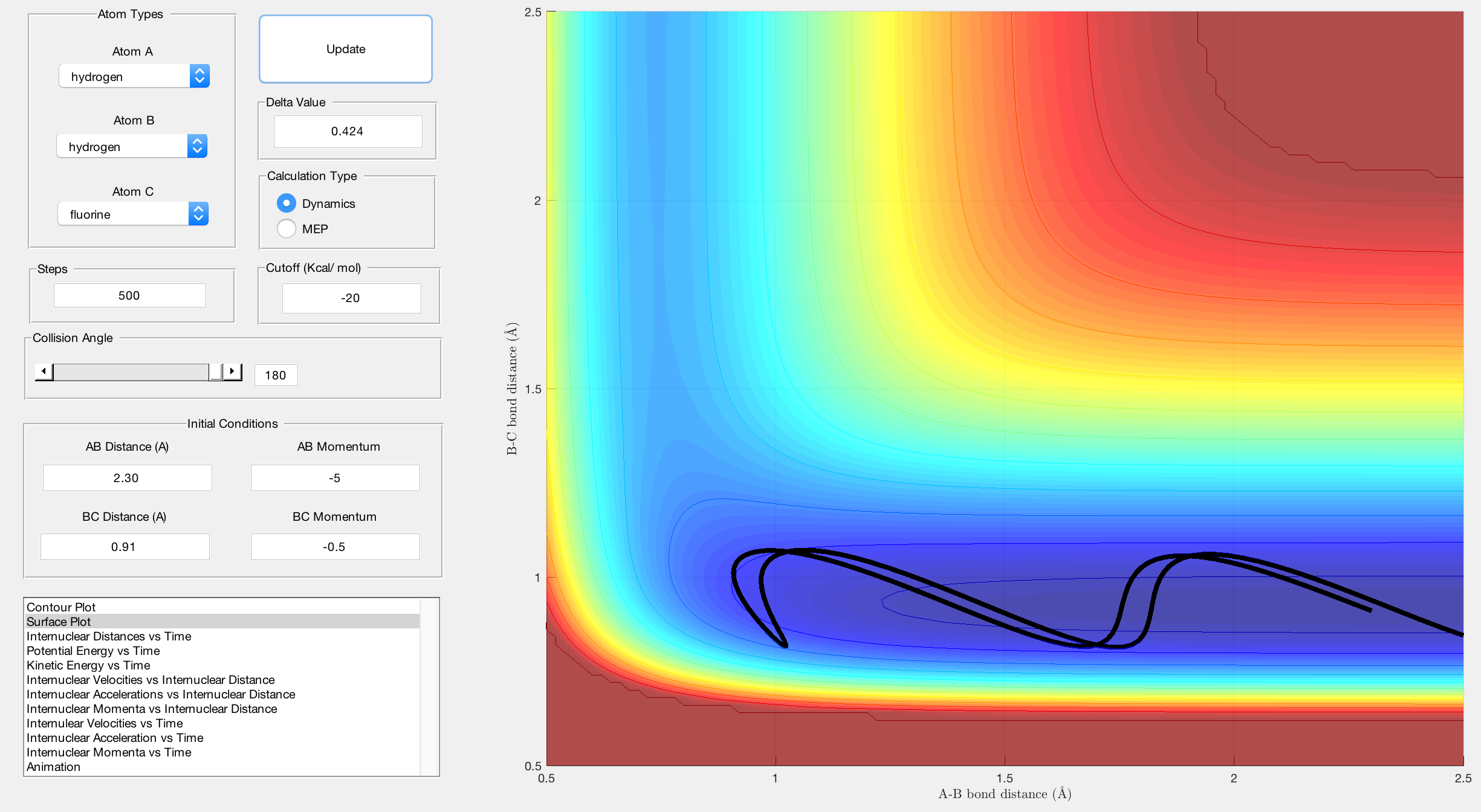Pick Kinetic Energy vs Time
This screenshot has width=1481, height=812.
tap(88, 665)
